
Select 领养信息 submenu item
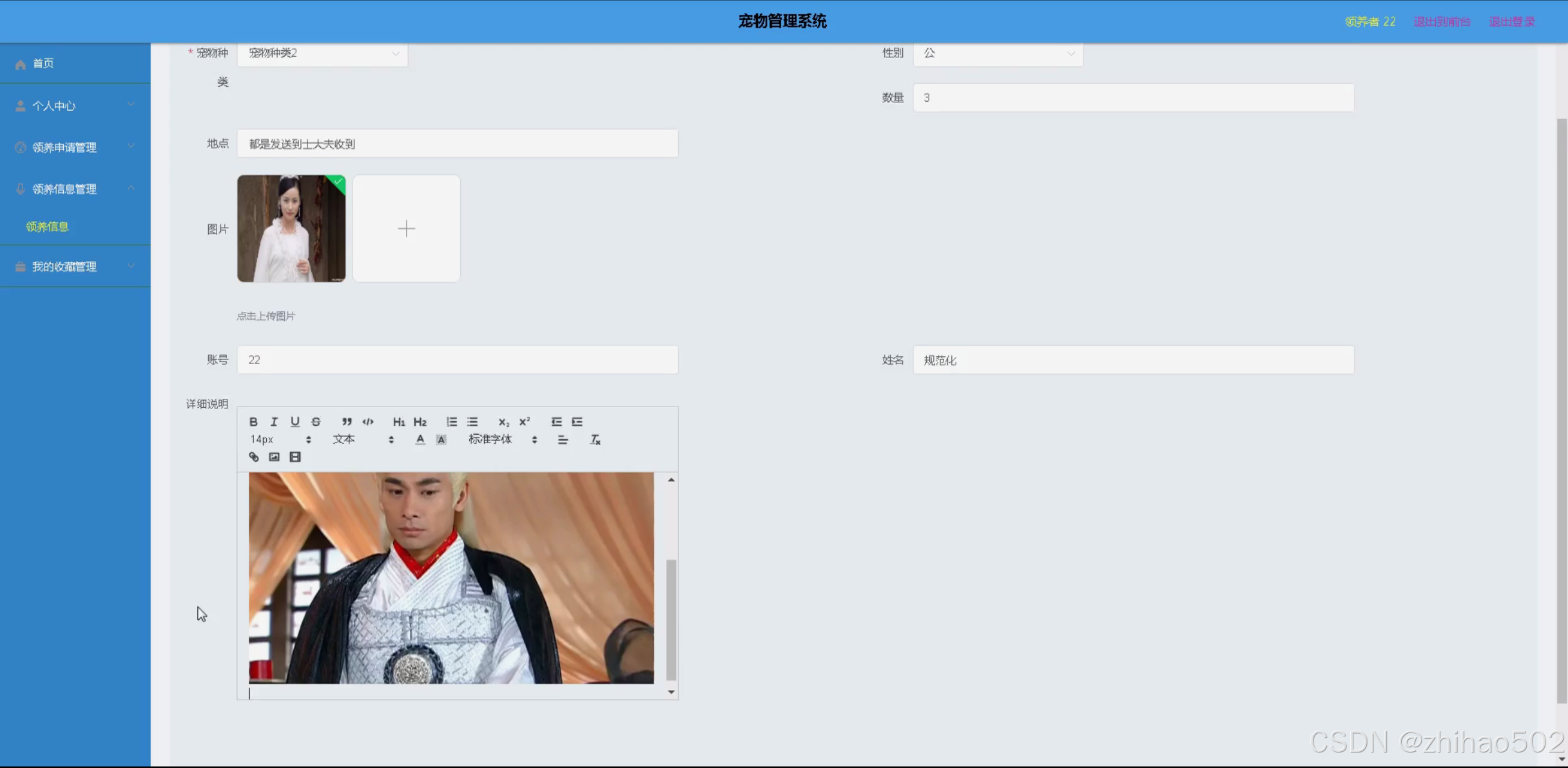47,227
